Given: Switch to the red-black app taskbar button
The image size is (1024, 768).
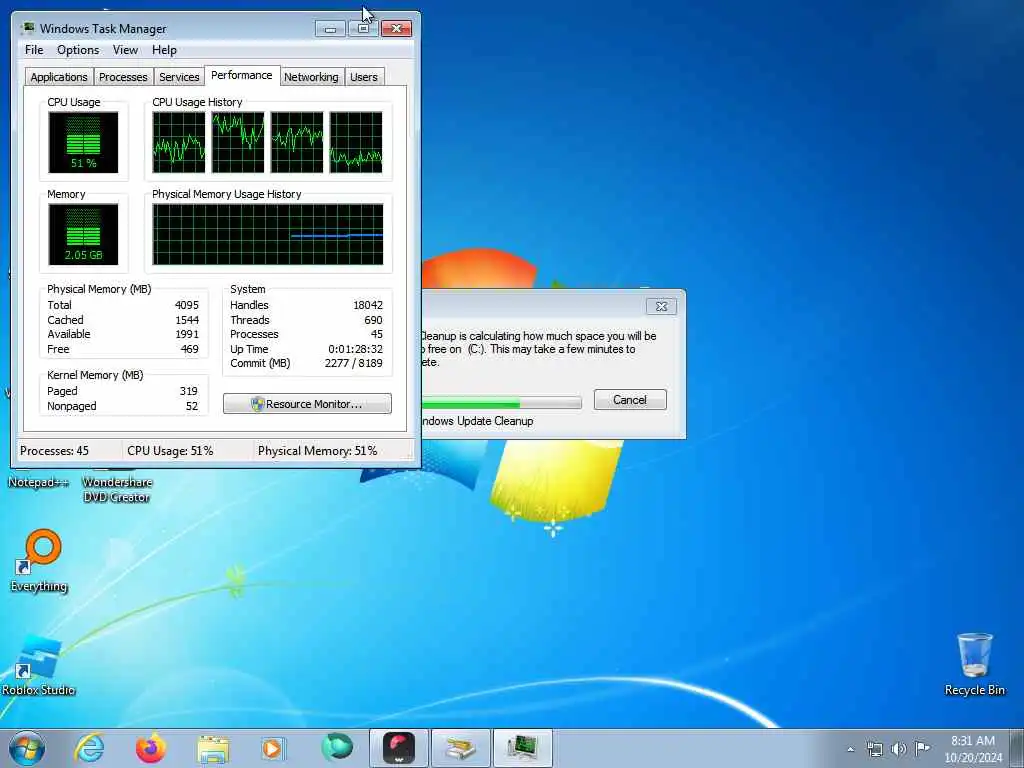Looking at the screenshot, I should coord(399,748).
